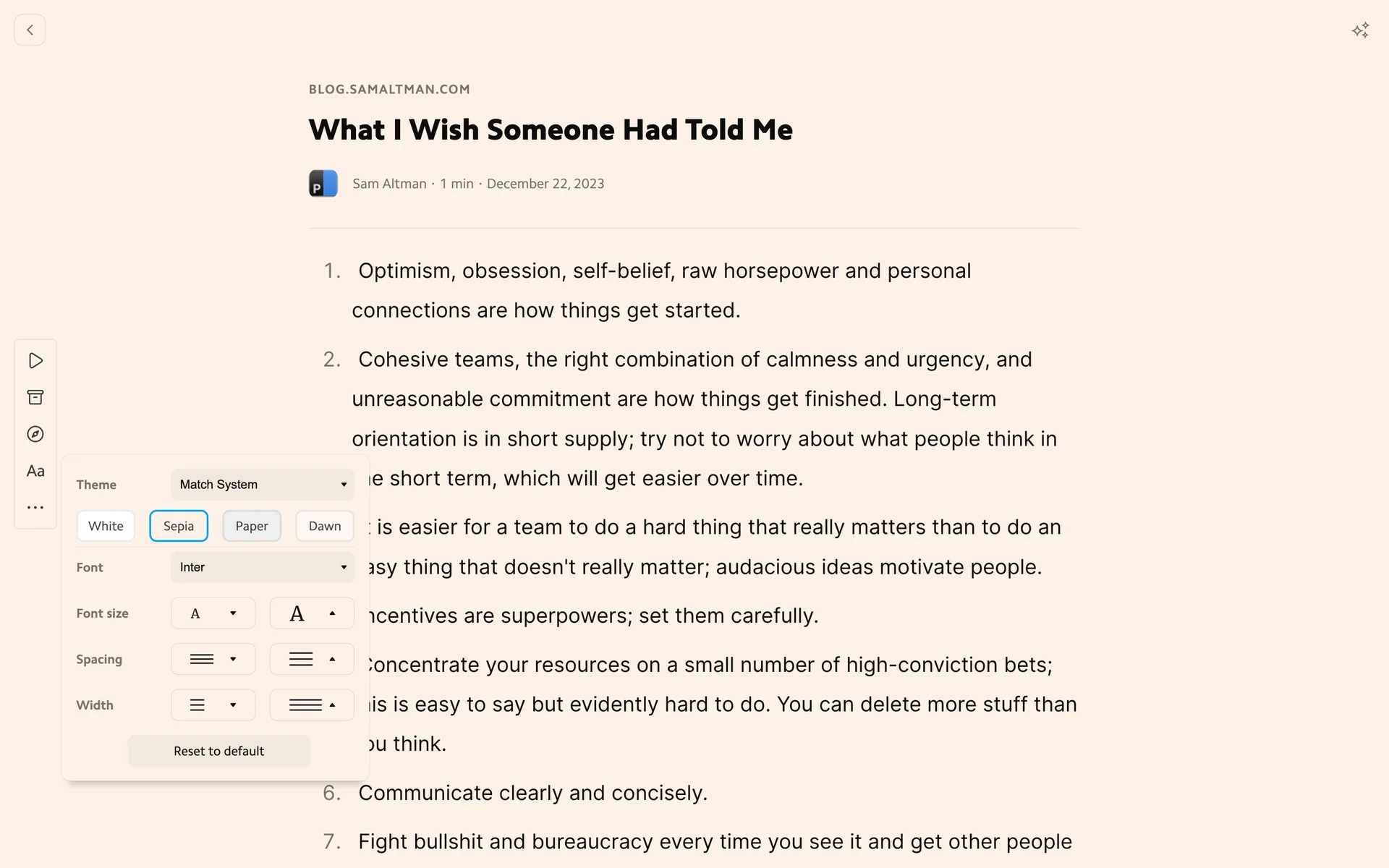1389x868 pixels.
Task: Increase the text width
Action: [312, 705]
